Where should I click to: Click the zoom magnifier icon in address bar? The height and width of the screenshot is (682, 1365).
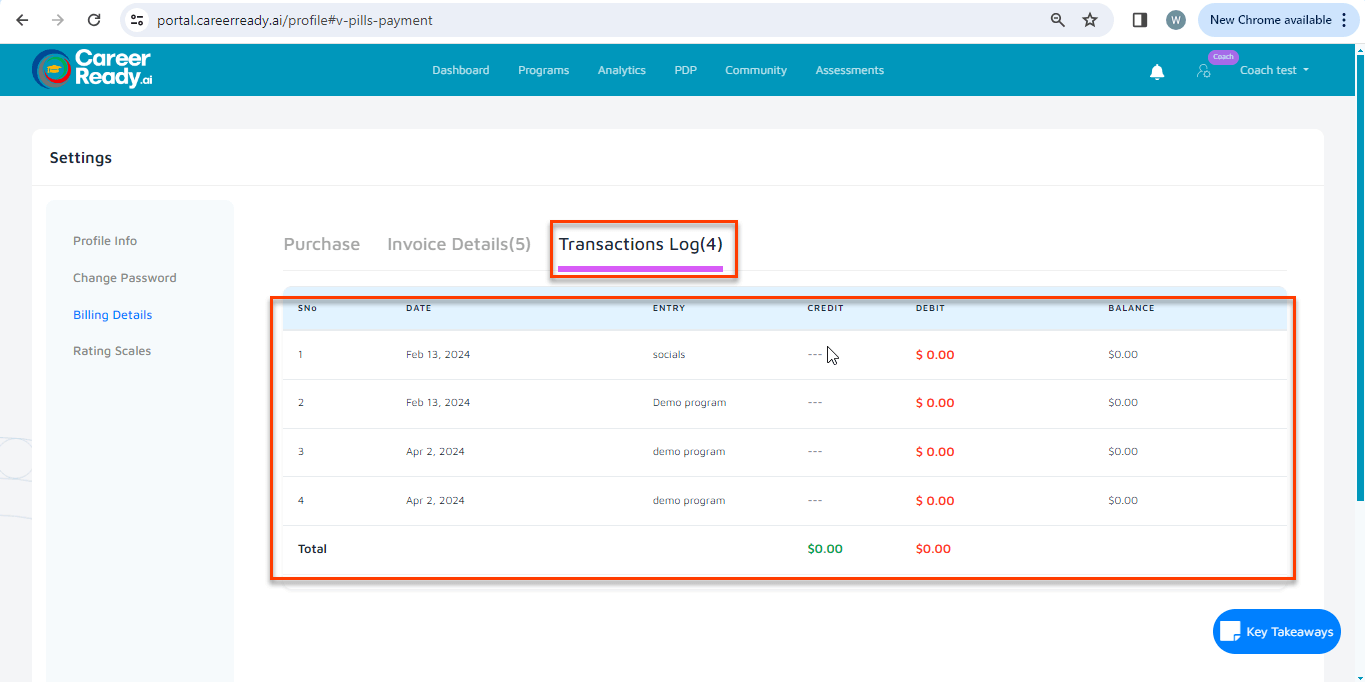1057,20
